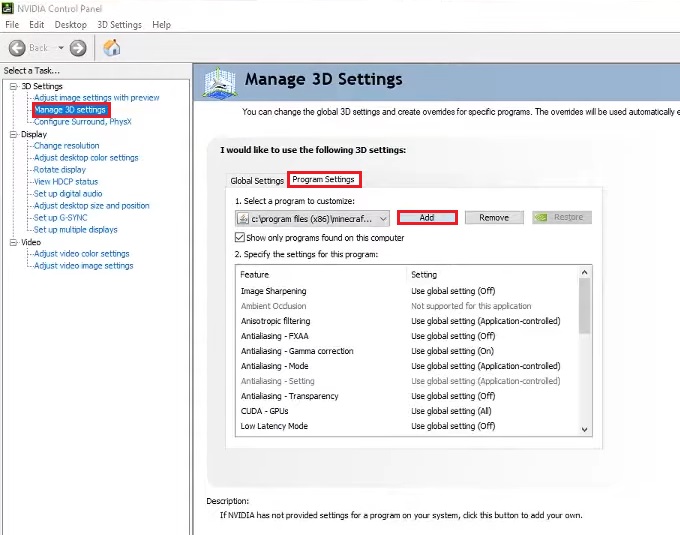This screenshot has width=680, height=535.
Task: Select Change resolution in the task tree
Action: [x=66, y=146]
